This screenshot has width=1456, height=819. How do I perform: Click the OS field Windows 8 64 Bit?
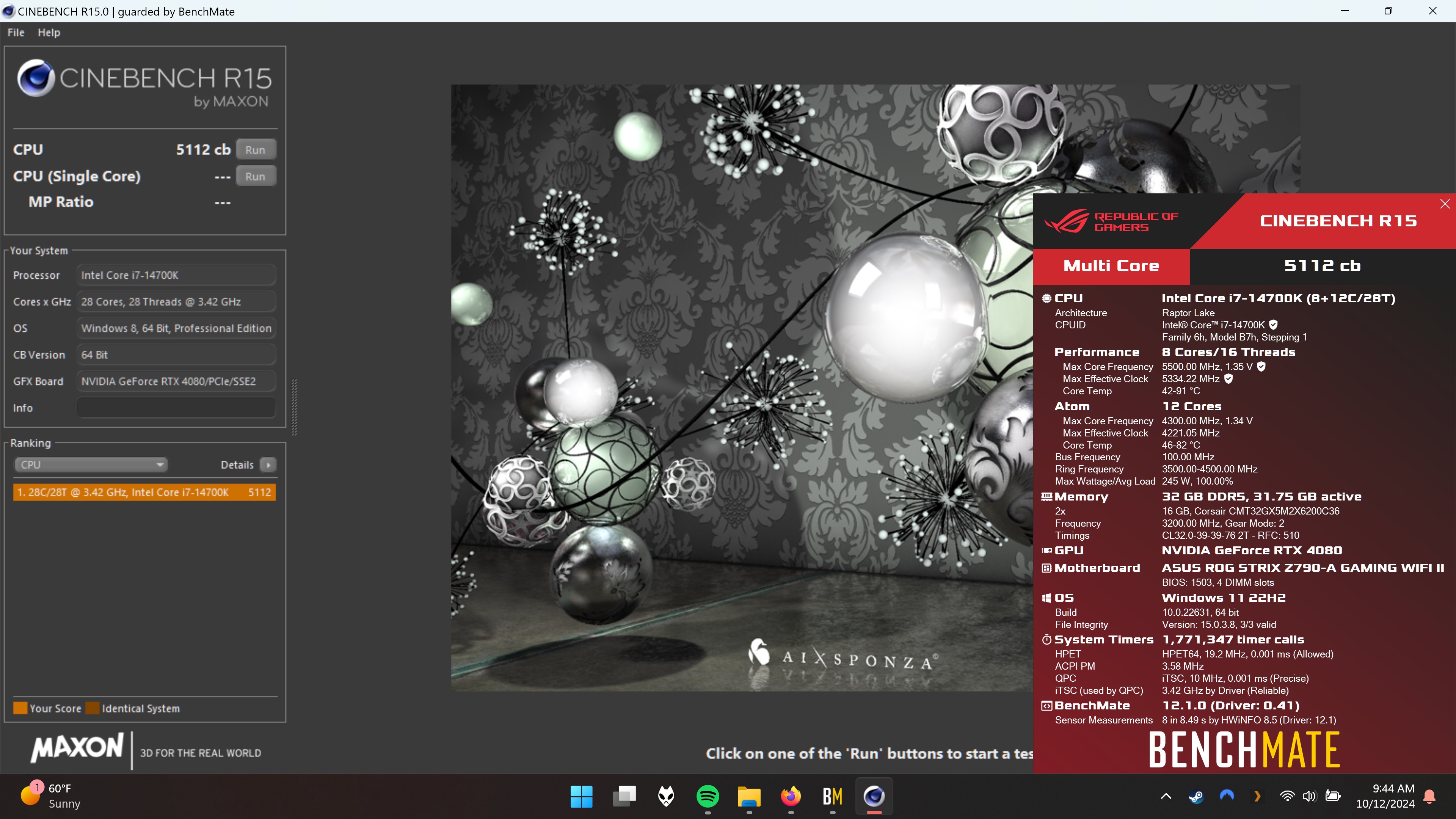[176, 328]
